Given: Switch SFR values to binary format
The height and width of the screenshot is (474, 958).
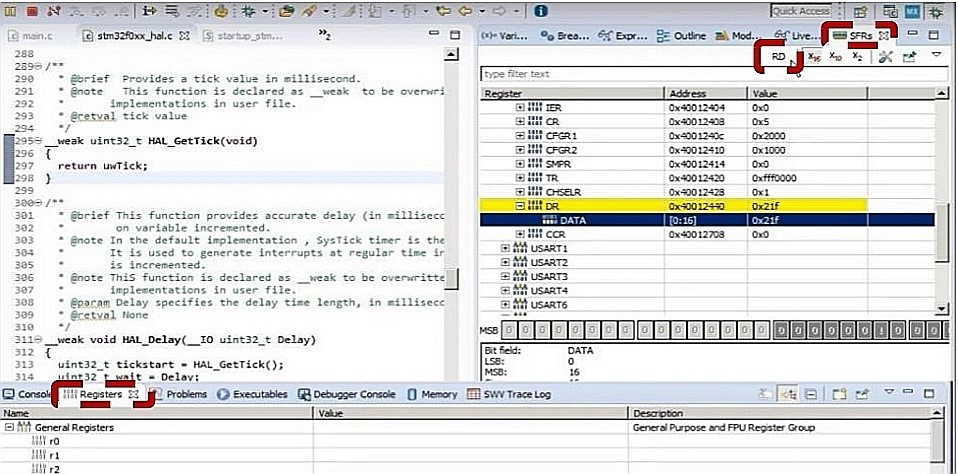Looking at the screenshot, I should tap(858, 57).
